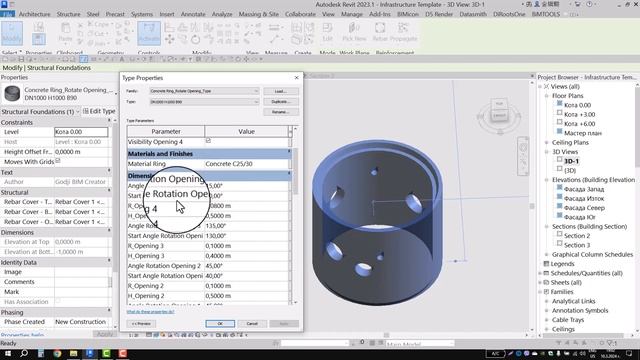Click the Has Association checkbox
Image resolution: width=640 pixels, height=360 pixels.
tap(58, 301)
